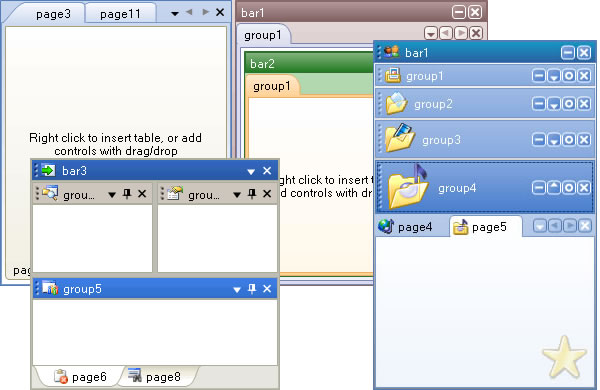This screenshot has height=390, width=600.
Task: Click the round O button on group4 row
Action: click(569, 188)
